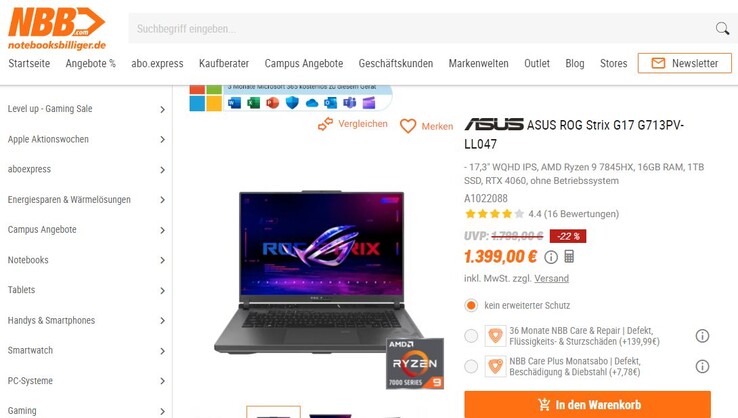Open the price info circle icon

pos(551,257)
